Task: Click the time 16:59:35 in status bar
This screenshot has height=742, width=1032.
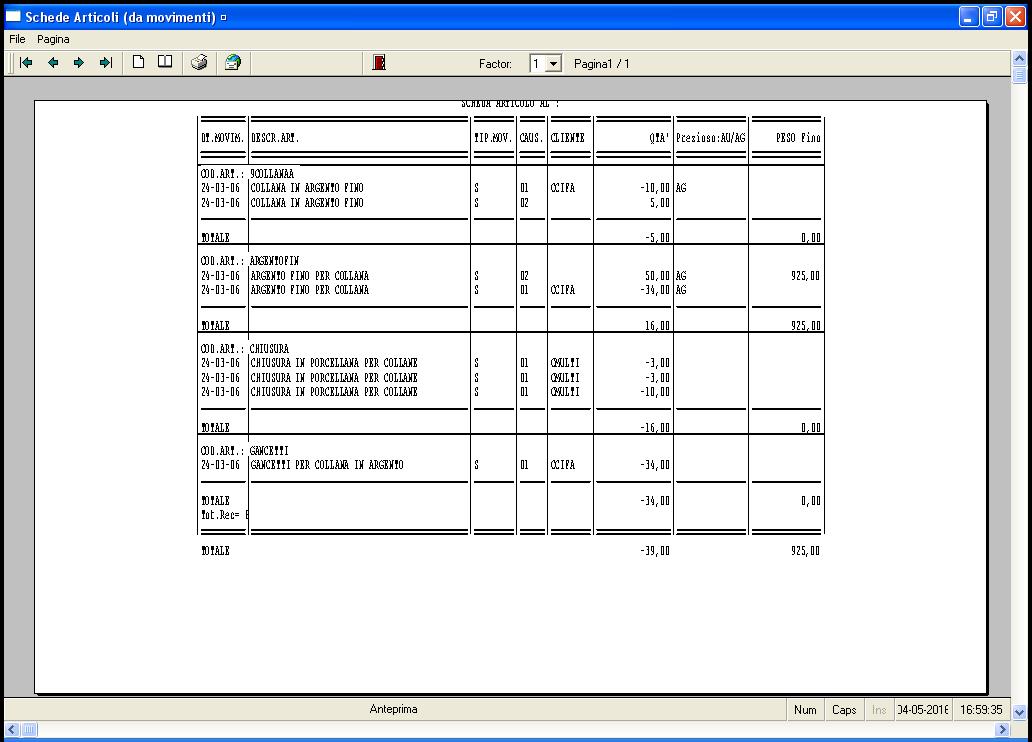Action: [x=981, y=710]
